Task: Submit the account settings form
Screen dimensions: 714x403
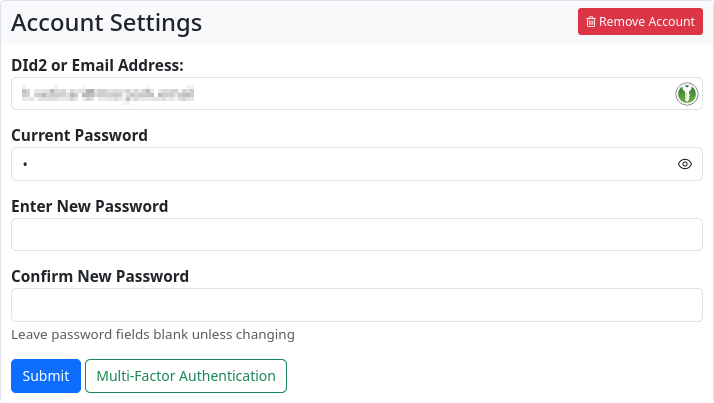Action: [45, 376]
